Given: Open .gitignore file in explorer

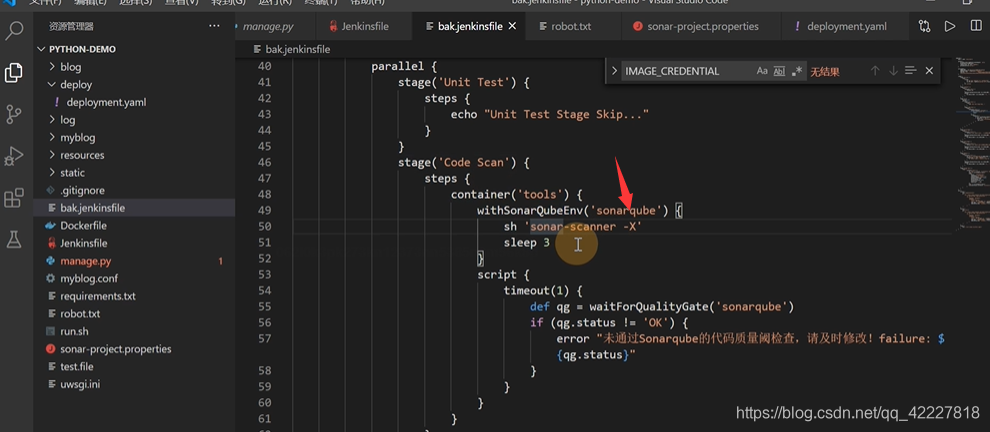Looking at the screenshot, I should 134,190.
